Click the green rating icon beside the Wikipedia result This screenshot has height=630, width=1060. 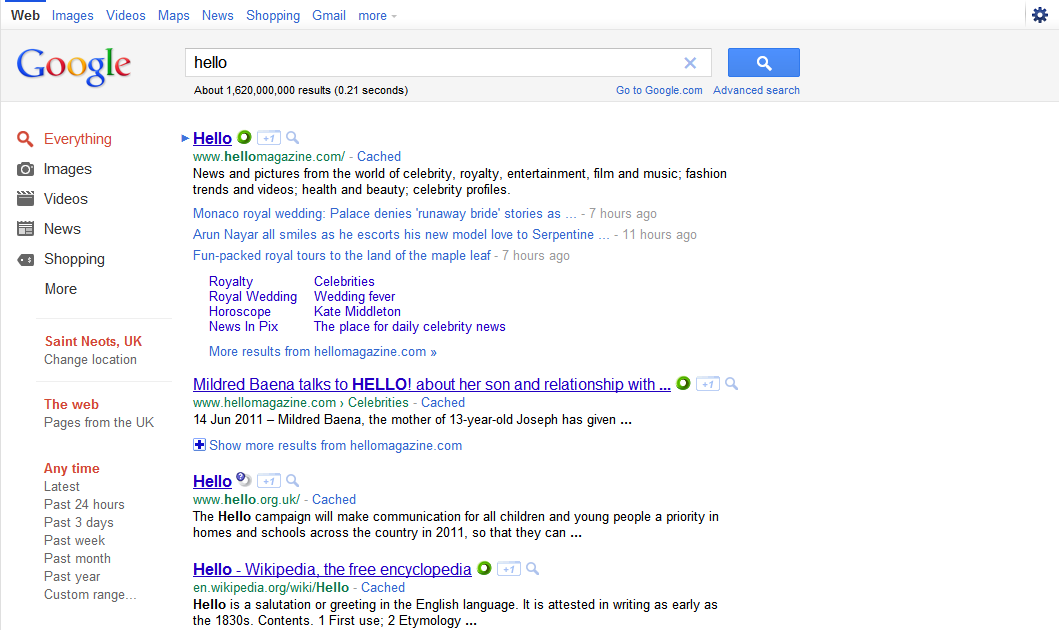point(484,568)
